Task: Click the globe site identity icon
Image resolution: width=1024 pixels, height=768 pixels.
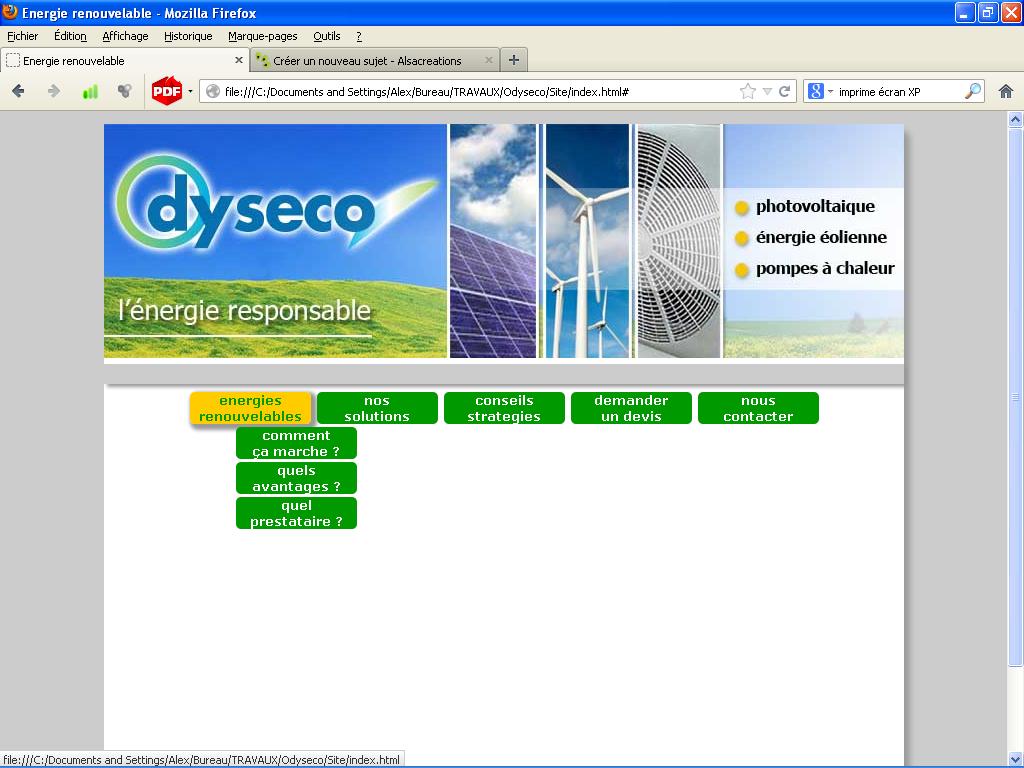Action: (x=213, y=91)
